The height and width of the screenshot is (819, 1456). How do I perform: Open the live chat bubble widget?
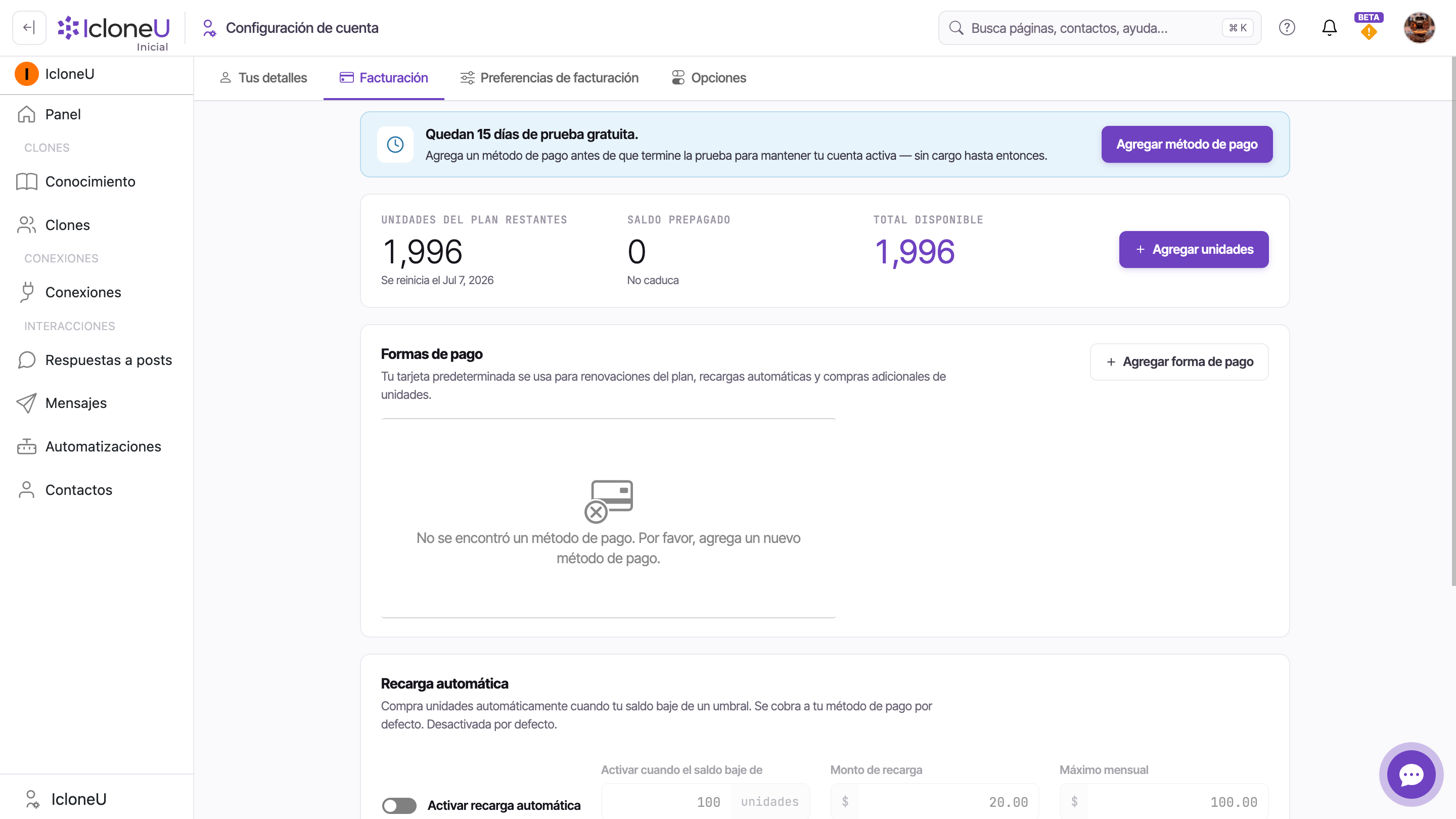pyautogui.click(x=1411, y=775)
